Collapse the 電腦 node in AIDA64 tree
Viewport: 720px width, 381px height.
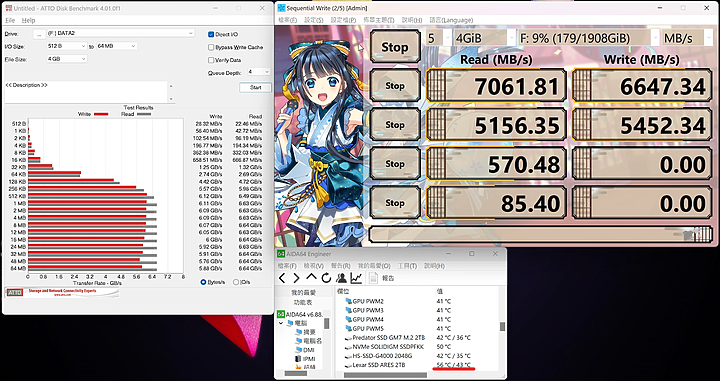[x=281, y=323]
